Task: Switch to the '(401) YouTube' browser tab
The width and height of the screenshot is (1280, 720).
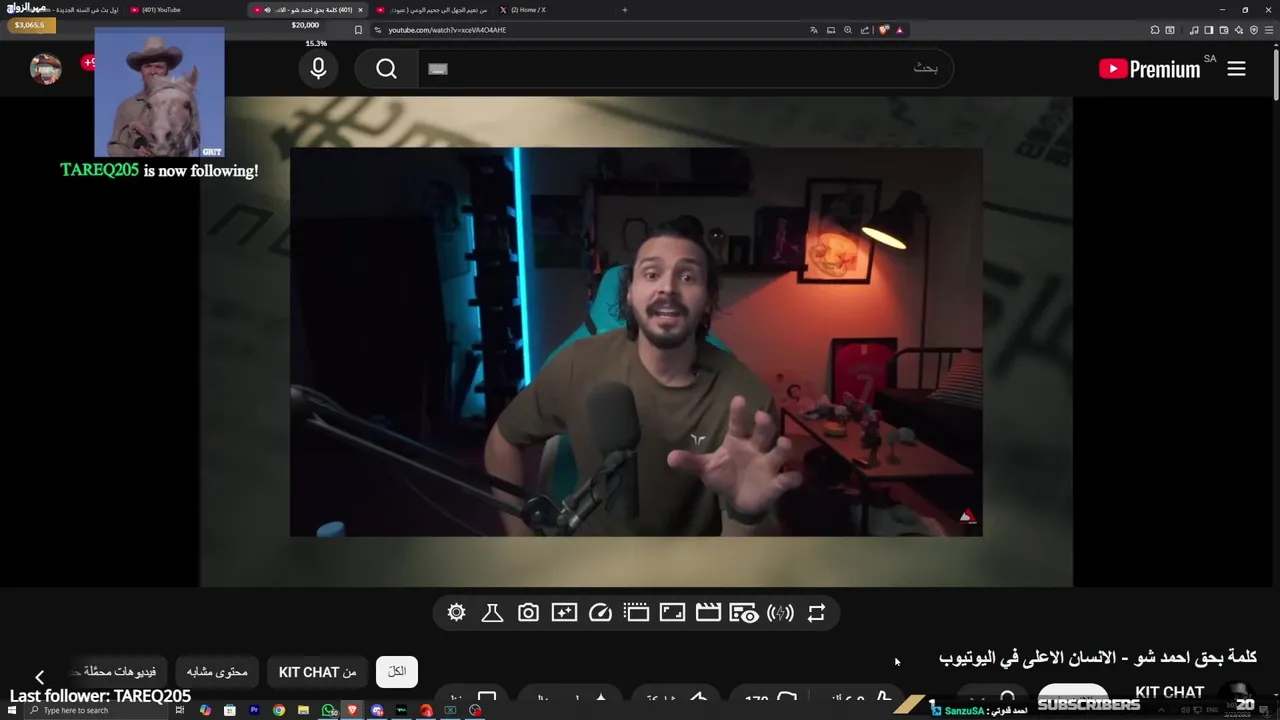Action: pyautogui.click(x=185, y=10)
